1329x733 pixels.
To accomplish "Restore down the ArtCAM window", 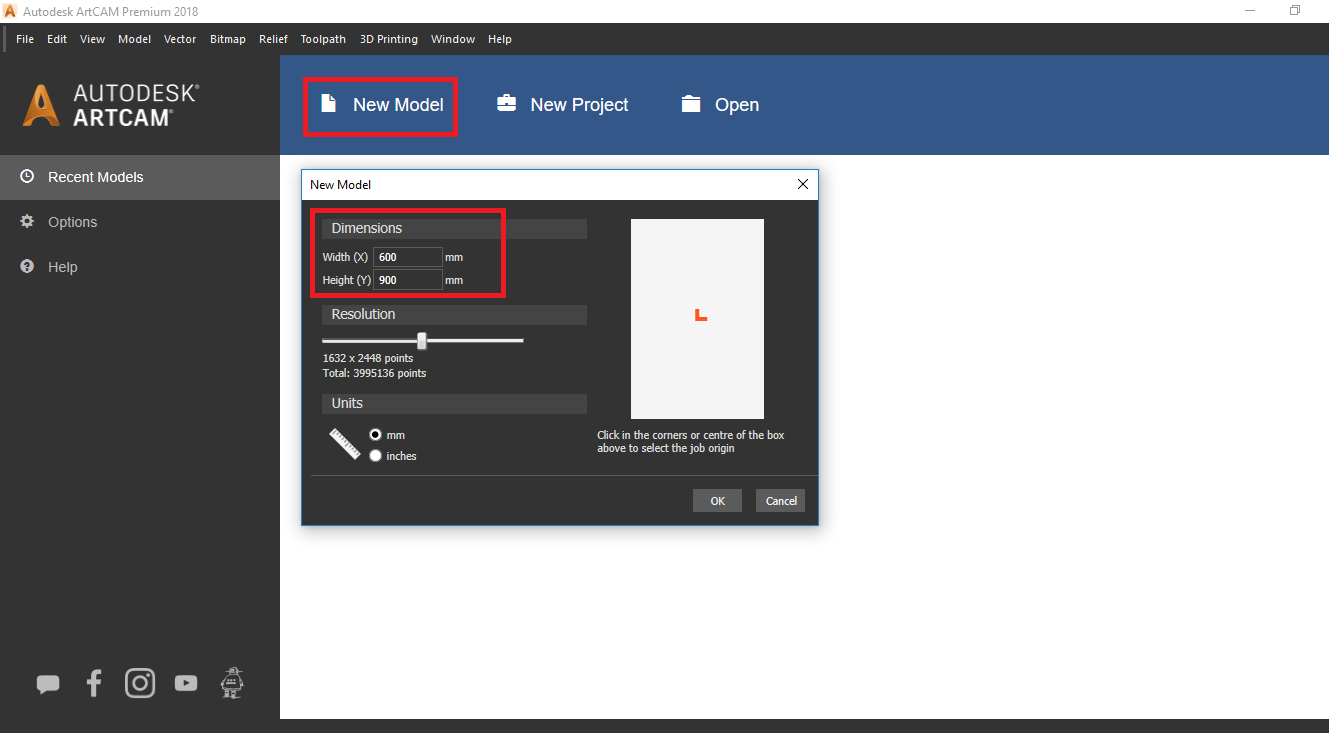I will pos(1295,11).
